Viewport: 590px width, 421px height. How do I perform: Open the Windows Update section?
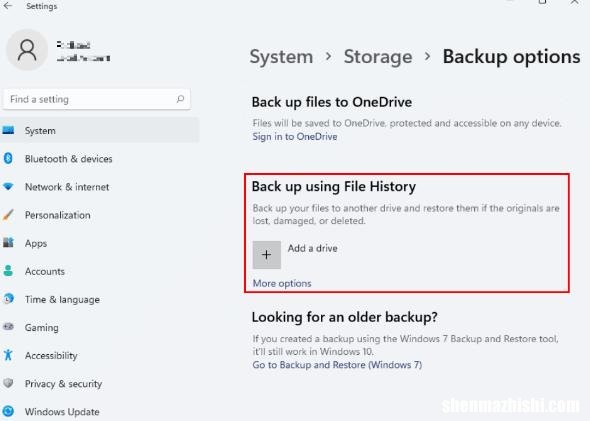click(62, 412)
